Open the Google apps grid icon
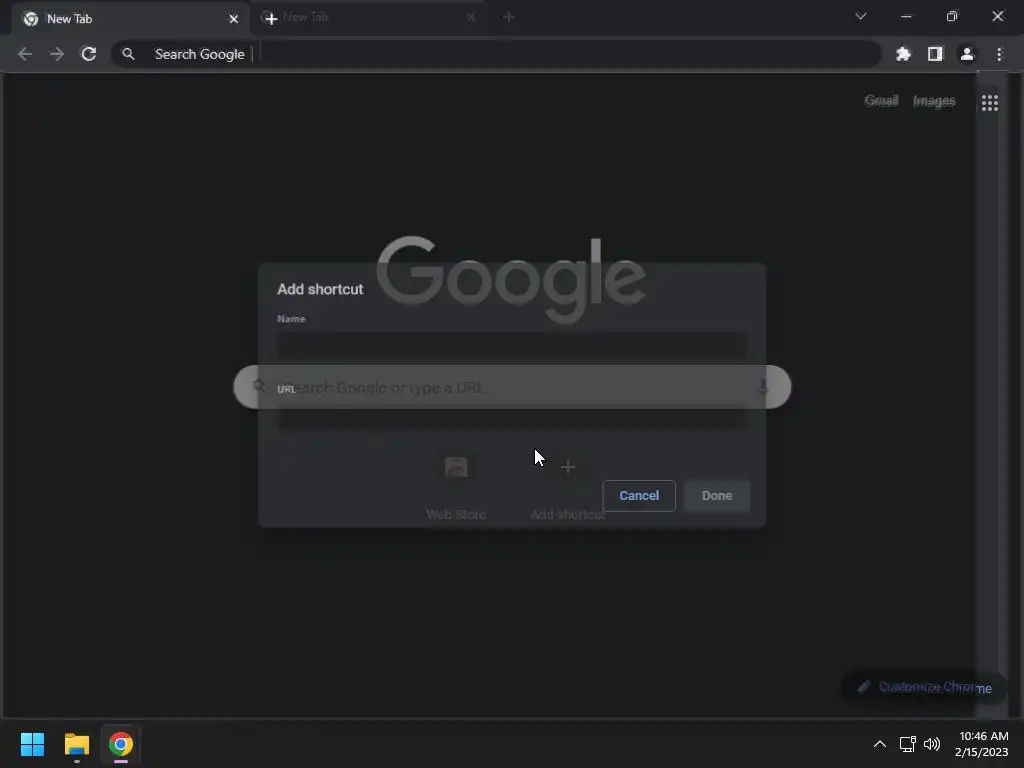This screenshot has height=768, width=1024. click(989, 103)
